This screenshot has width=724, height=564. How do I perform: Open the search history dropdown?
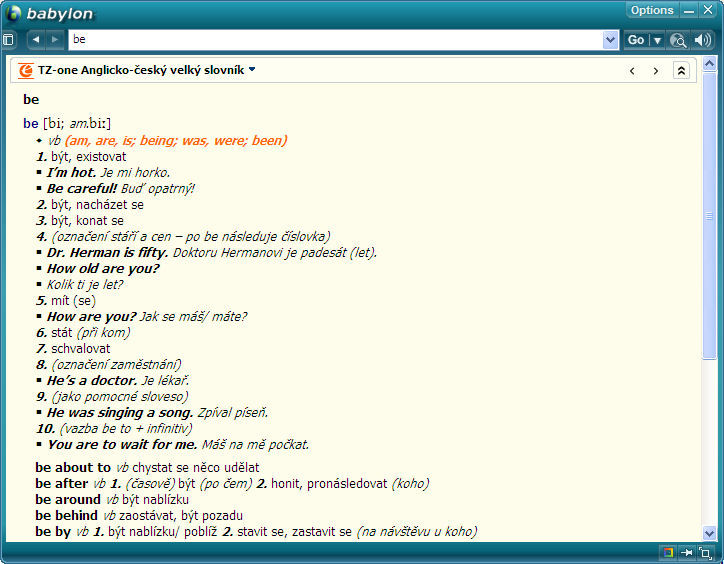coord(611,40)
